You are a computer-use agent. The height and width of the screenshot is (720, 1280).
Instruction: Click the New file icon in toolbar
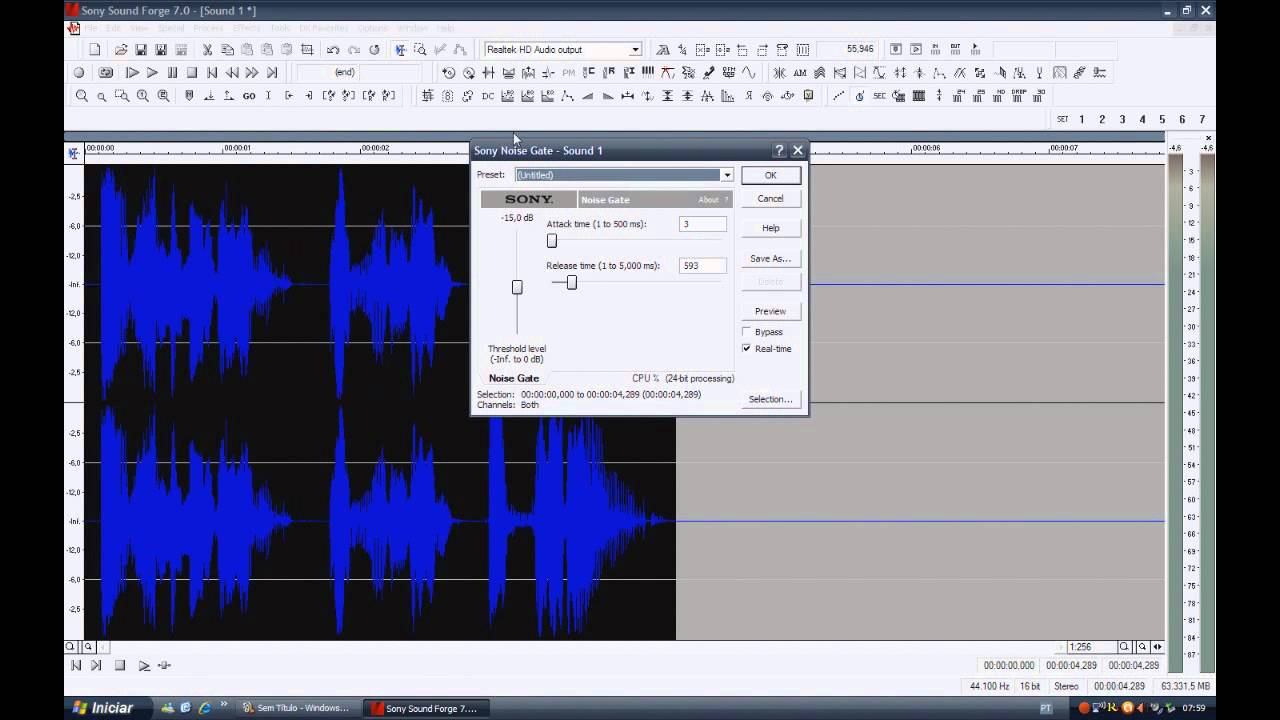point(94,49)
